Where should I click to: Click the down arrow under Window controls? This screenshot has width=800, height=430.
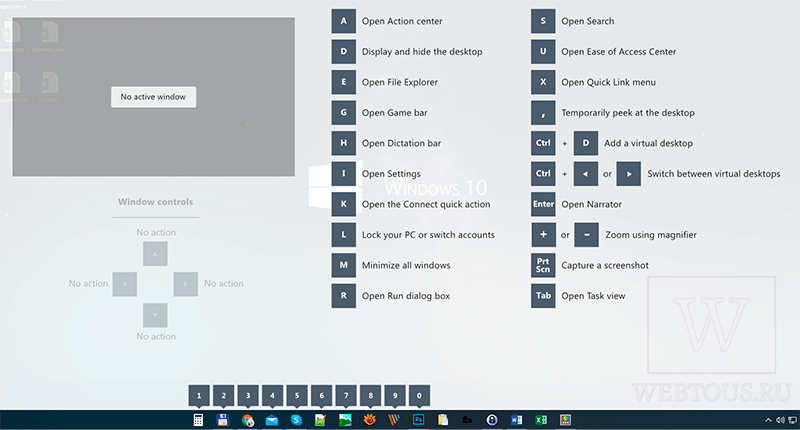[155, 315]
